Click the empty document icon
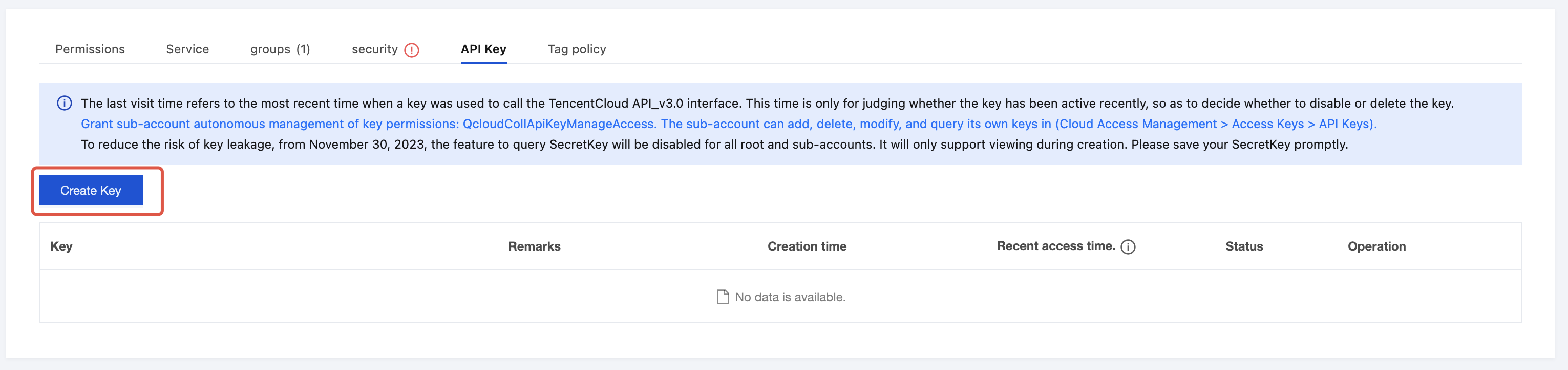The height and width of the screenshot is (370, 1568). 723,297
